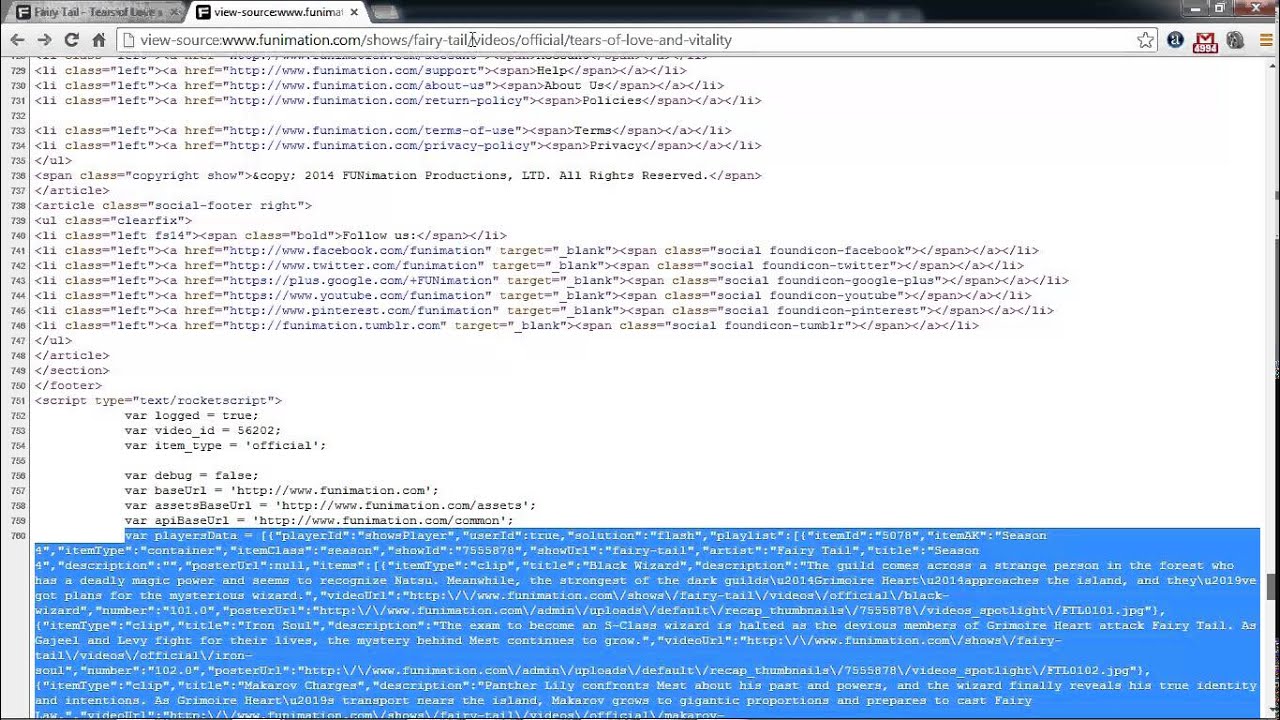Grab the vertical scrollbar thumb
Viewport: 1280px width, 720px height.
point(1272,586)
